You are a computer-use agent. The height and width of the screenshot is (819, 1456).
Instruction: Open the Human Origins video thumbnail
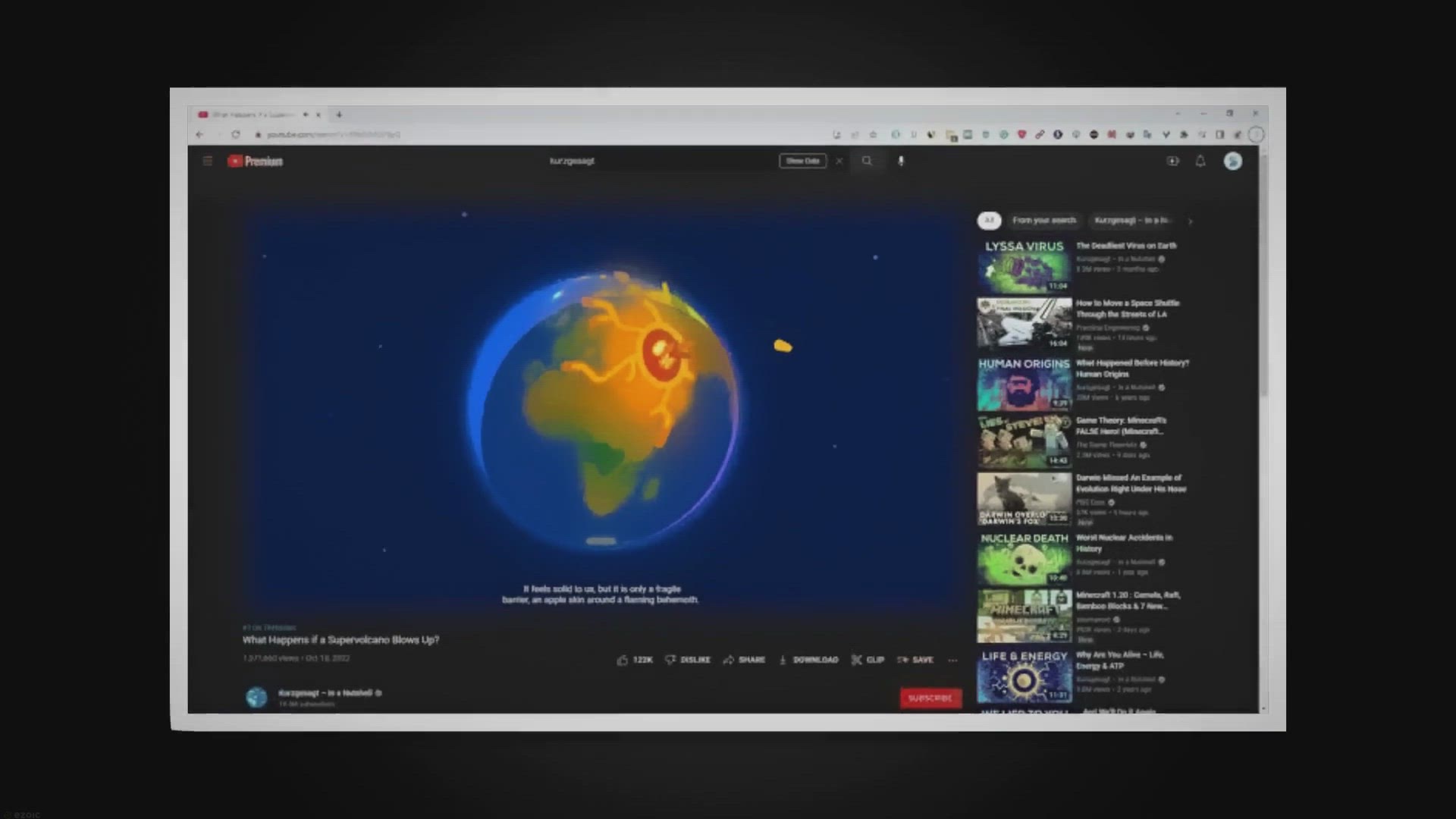click(1025, 383)
